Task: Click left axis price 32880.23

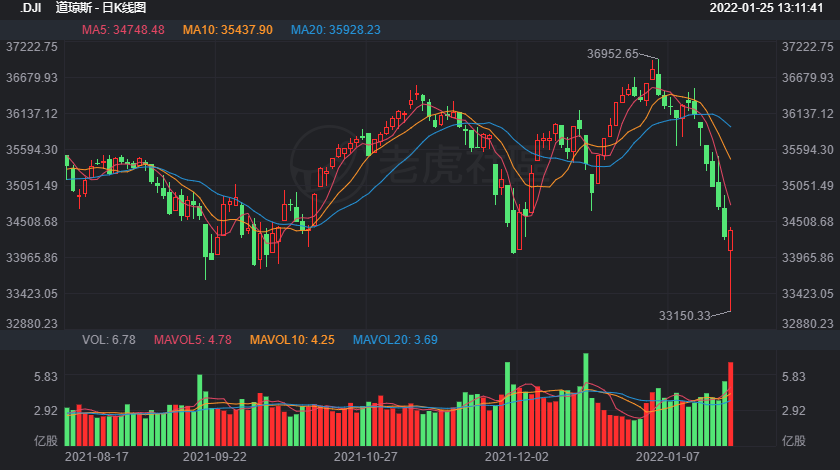Action: coord(32,324)
